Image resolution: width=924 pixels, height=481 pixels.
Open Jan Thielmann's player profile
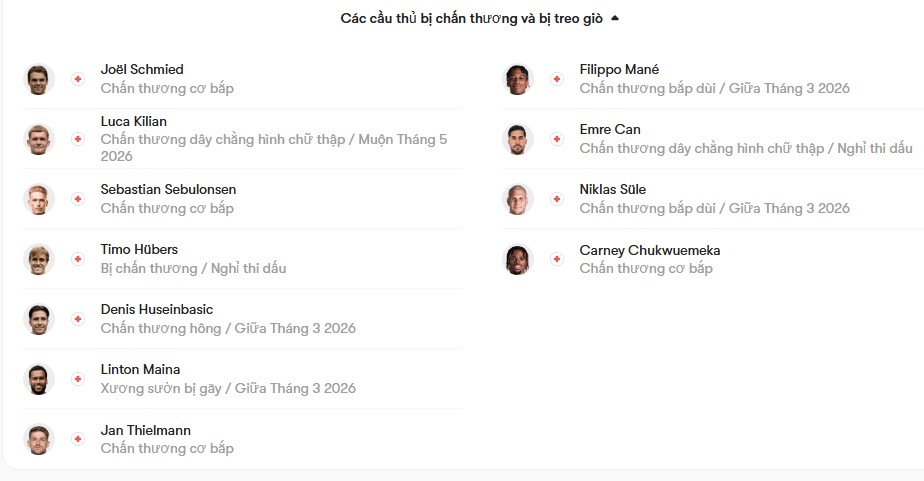pyautogui.click(x=146, y=430)
